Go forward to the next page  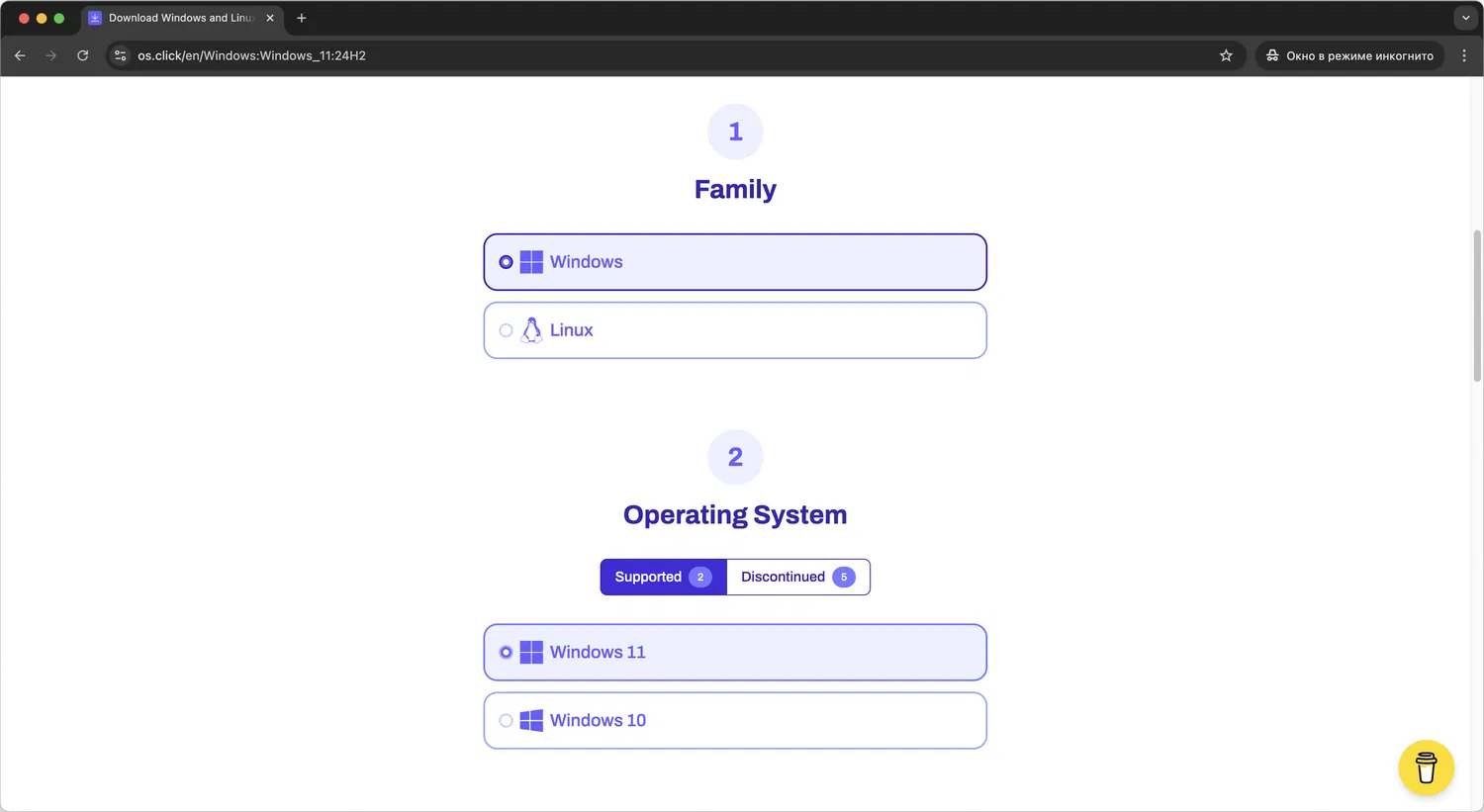(51, 55)
